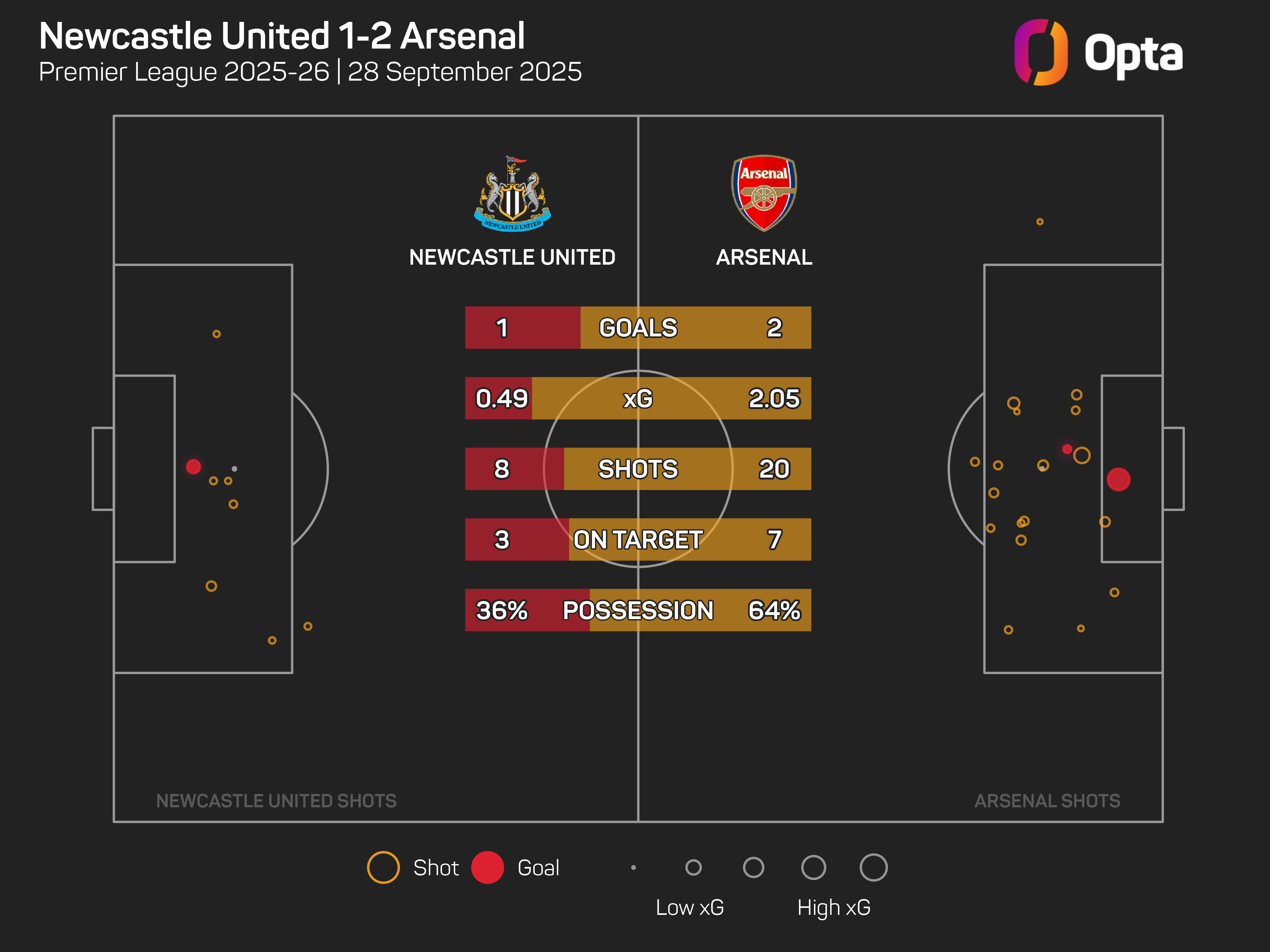Click the ARSENAL SHOTS pitch label
This screenshot has width=1270, height=952.
1047,801
